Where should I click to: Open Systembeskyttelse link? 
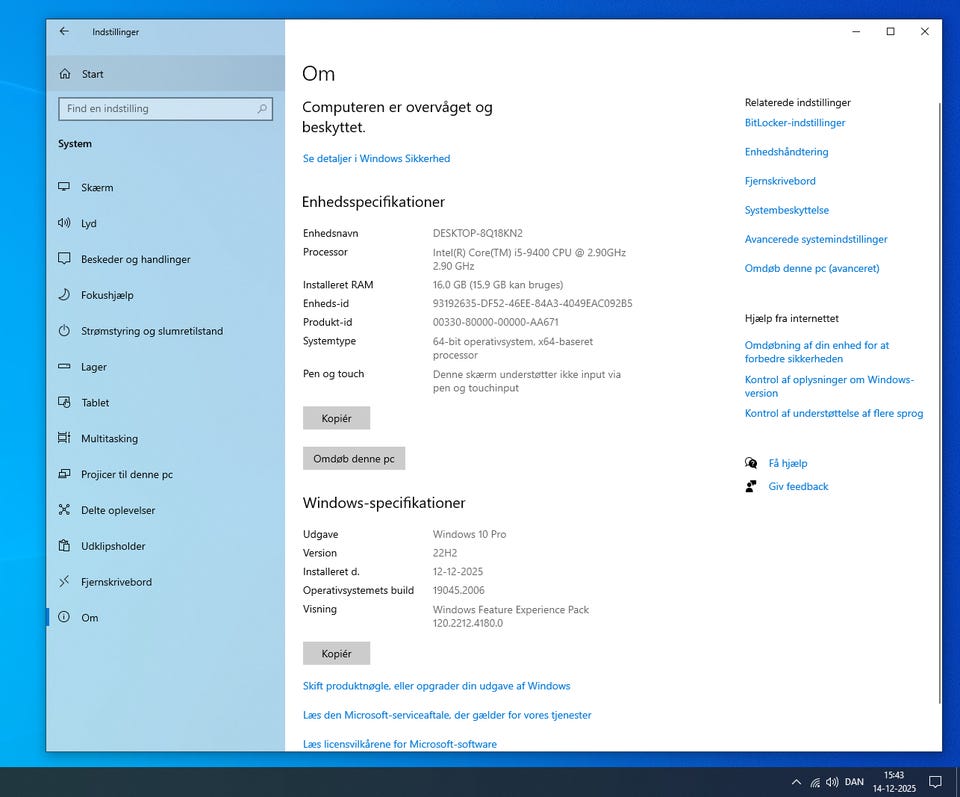[x=787, y=210]
